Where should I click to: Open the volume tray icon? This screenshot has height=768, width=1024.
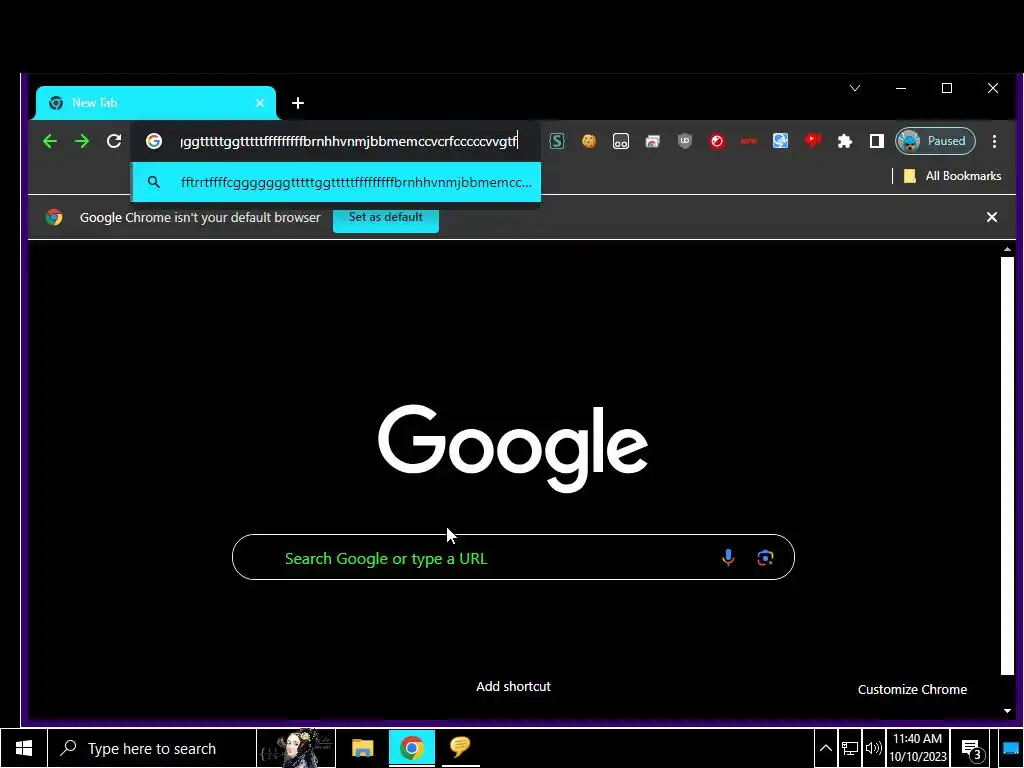(873, 748)
